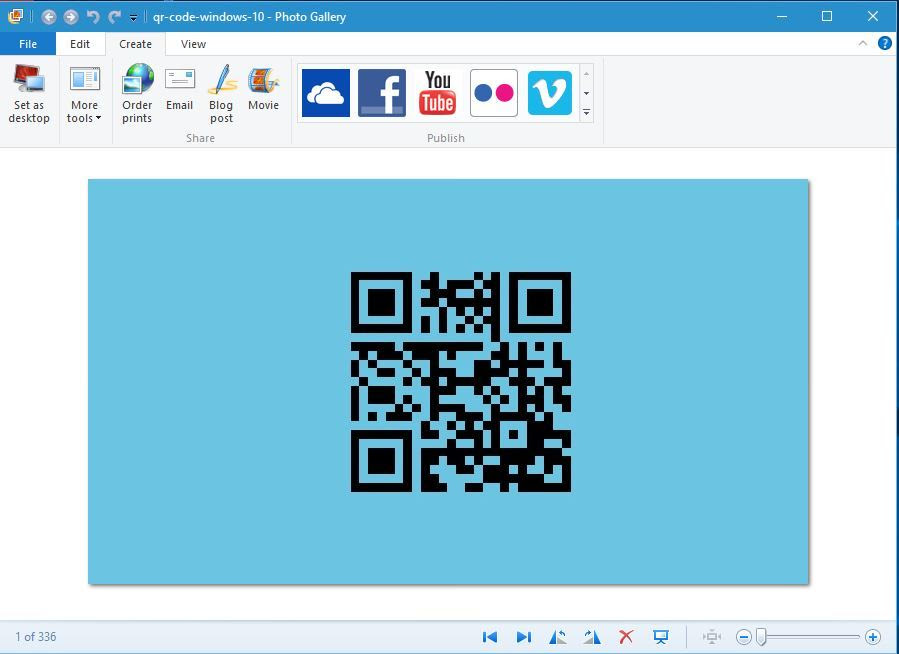Switch to the View tab
This screenshot has height=654, width=899.
pyautogui.click(x=193, y=44)
